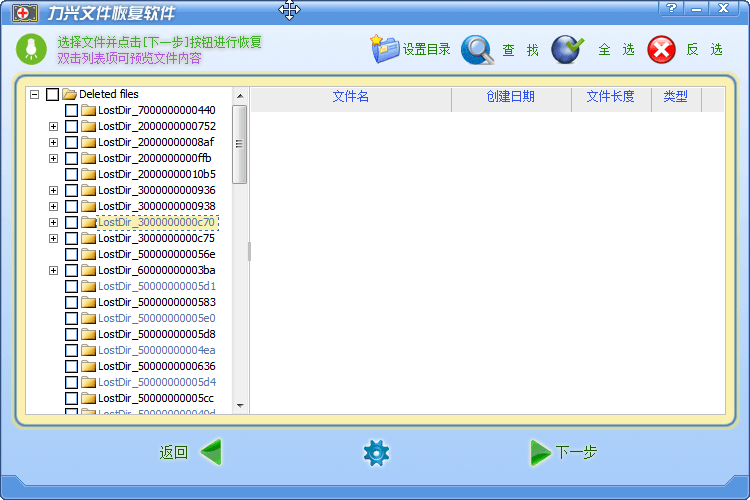750x500 pixels.
Task: Click the tree panel vertical scrollbar thumb
Action: point(240,144)
